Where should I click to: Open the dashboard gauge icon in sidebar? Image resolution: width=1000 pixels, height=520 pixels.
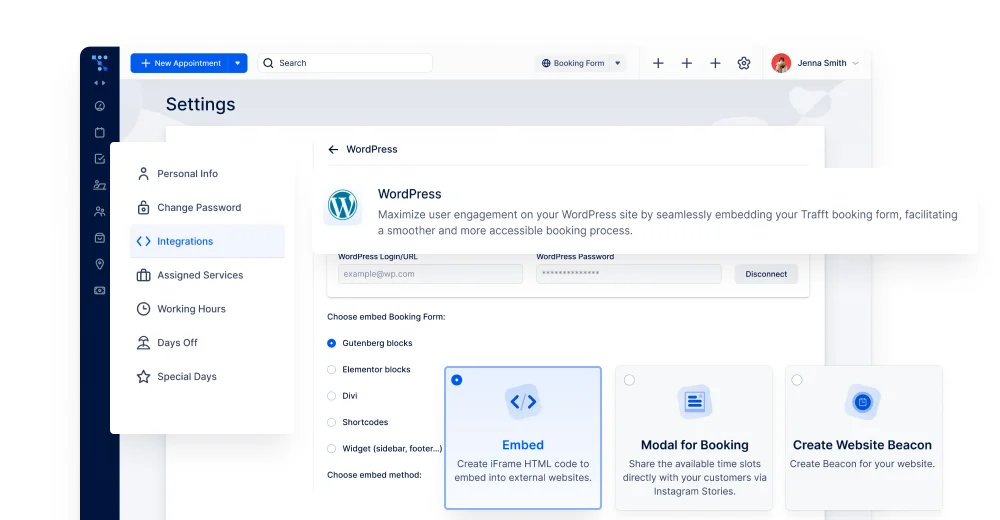(99, 106)
